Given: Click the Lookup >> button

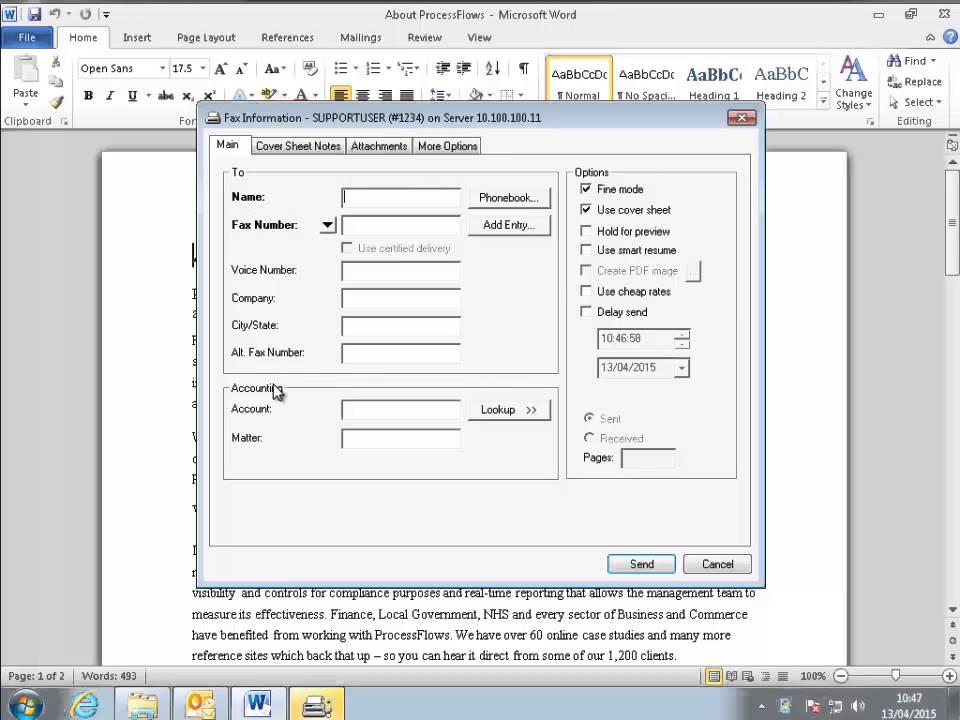Looking at the screenshot, I should coord(509,410).
